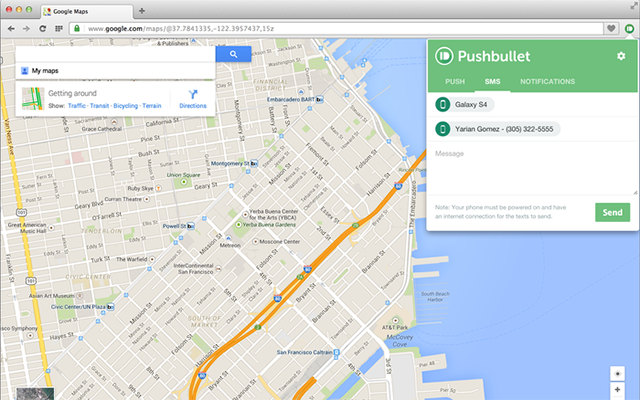Click the Grace Cathedral label
The width and height of the screenshot is (640, 400).
[x=102, y=129]
